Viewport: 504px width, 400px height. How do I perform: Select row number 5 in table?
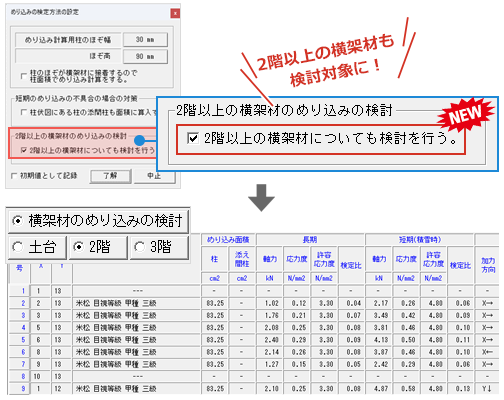click(x=19, y=340)
